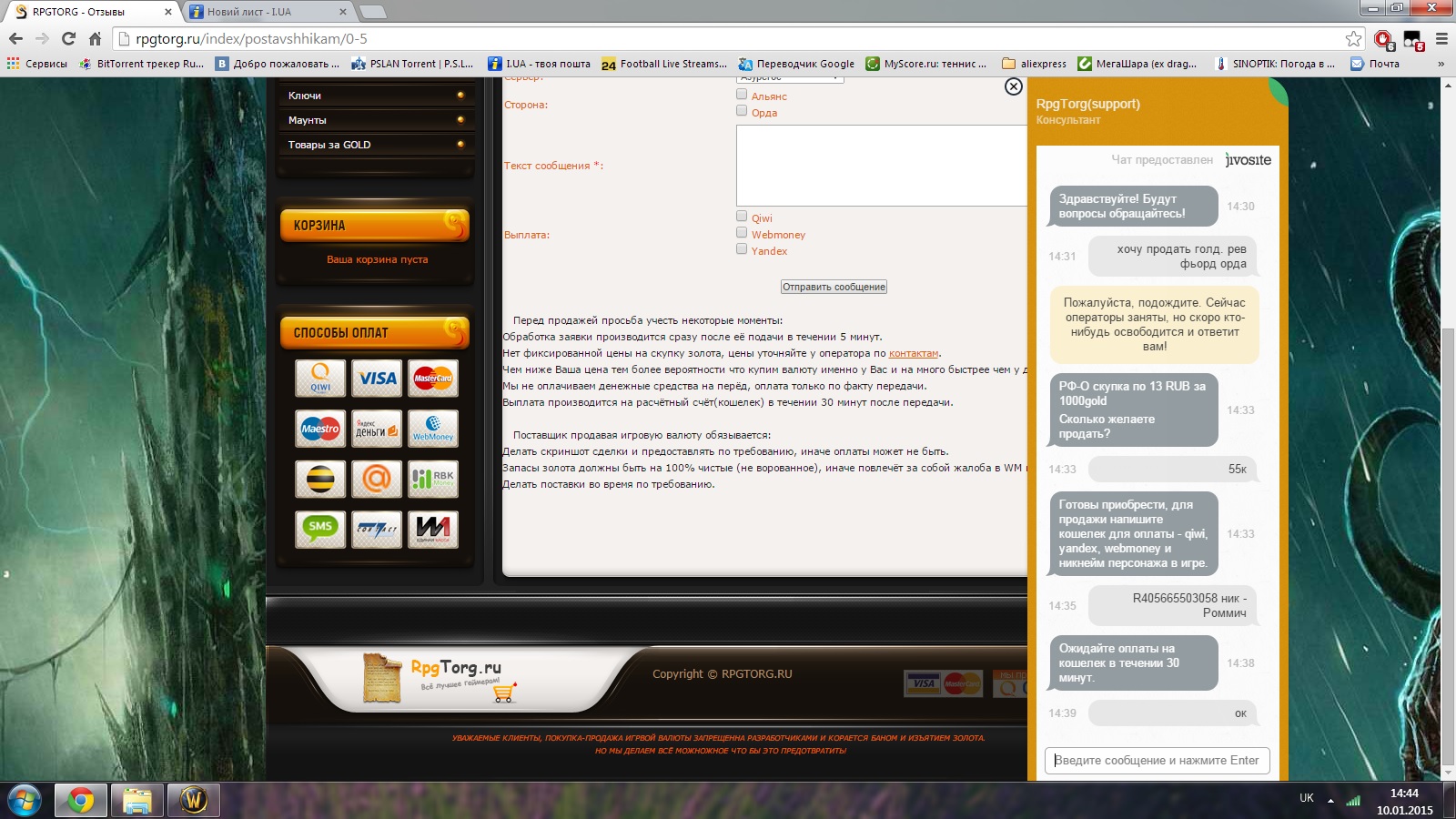Viewport: 1456px width, 819px height.
Task: Open Football Live Streams bookmark
Action: click(x=664, y=64)
